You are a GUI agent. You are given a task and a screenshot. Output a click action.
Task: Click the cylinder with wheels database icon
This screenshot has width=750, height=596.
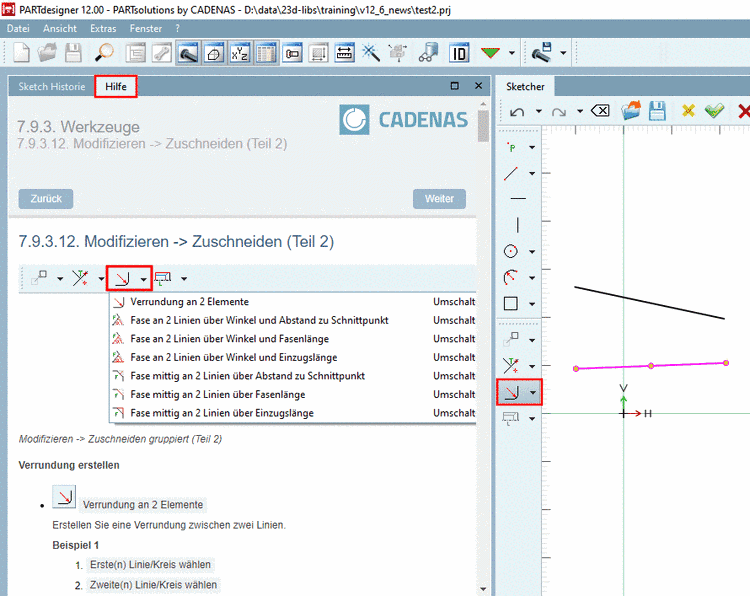[429, 53]
